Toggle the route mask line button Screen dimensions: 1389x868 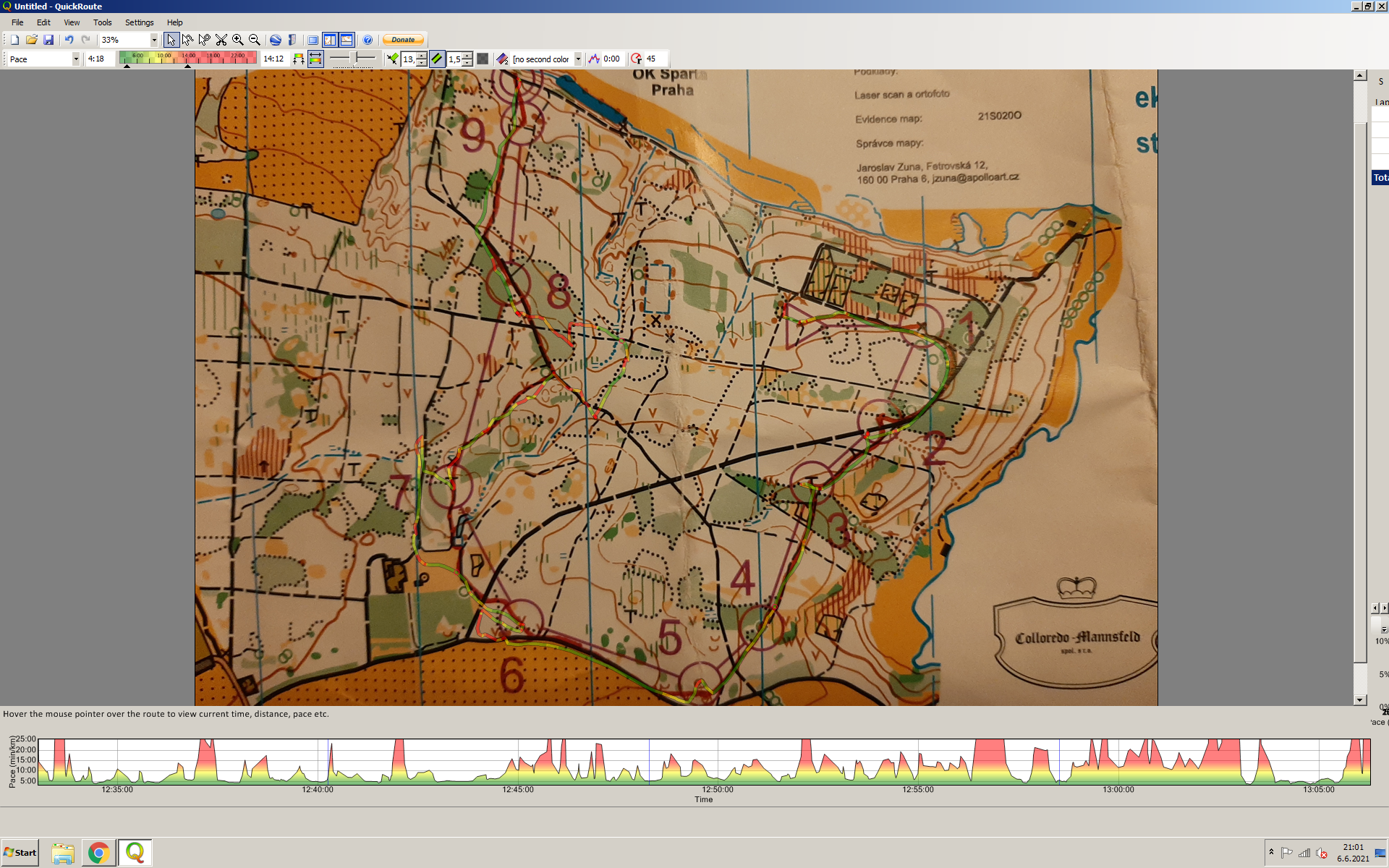pyautogui.click(x=437, y=59)
